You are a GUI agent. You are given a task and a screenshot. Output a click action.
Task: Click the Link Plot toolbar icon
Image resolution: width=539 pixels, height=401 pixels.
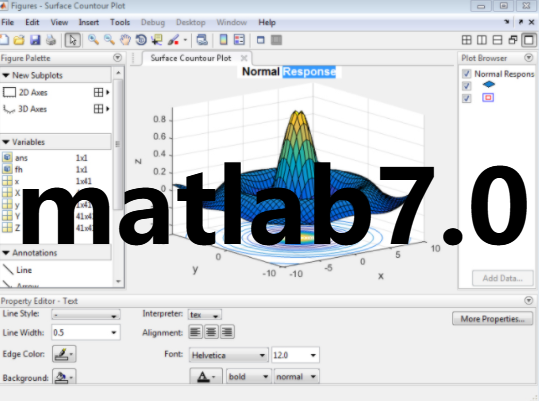[x=202, y=40]
